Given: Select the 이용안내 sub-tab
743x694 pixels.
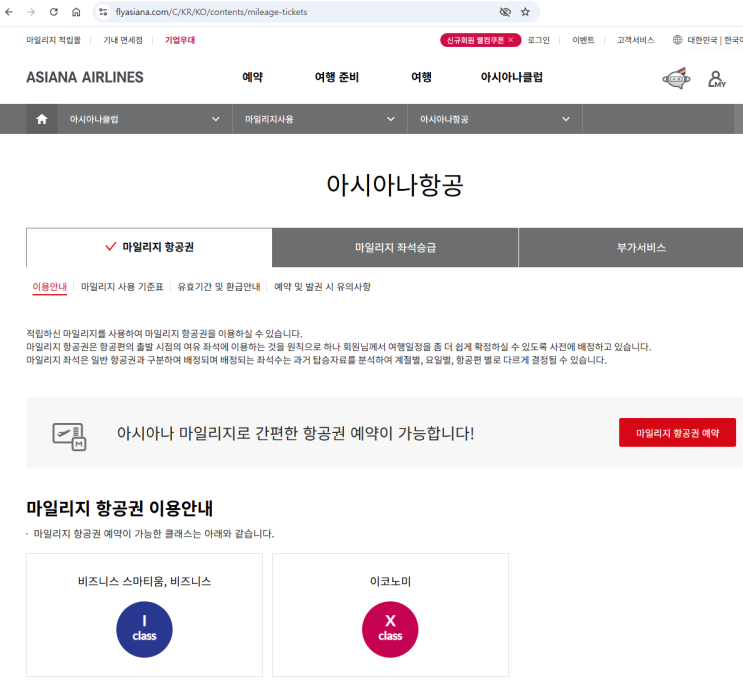Looking at the screenshot, I should 49,287.
